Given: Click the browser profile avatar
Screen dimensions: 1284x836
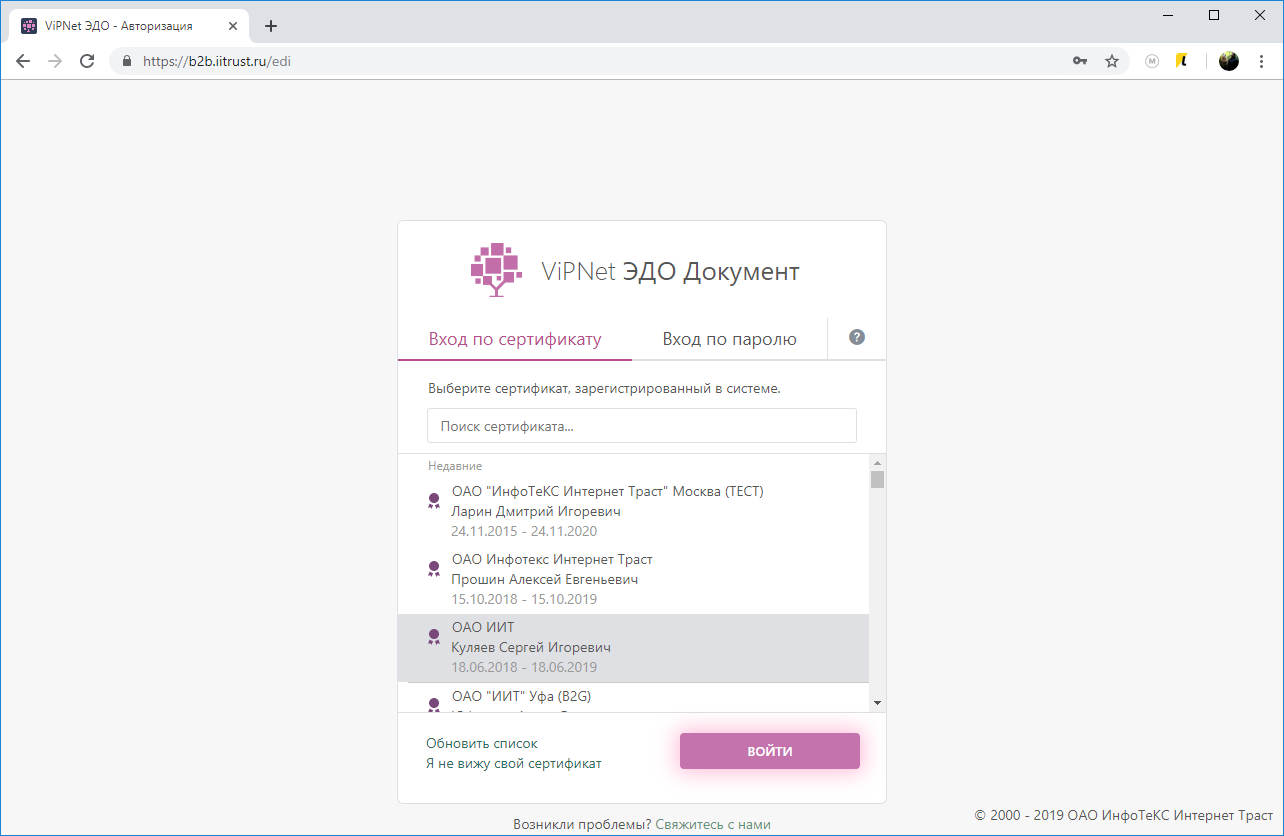Looking at the screenshot, I should click(1228, 61).
